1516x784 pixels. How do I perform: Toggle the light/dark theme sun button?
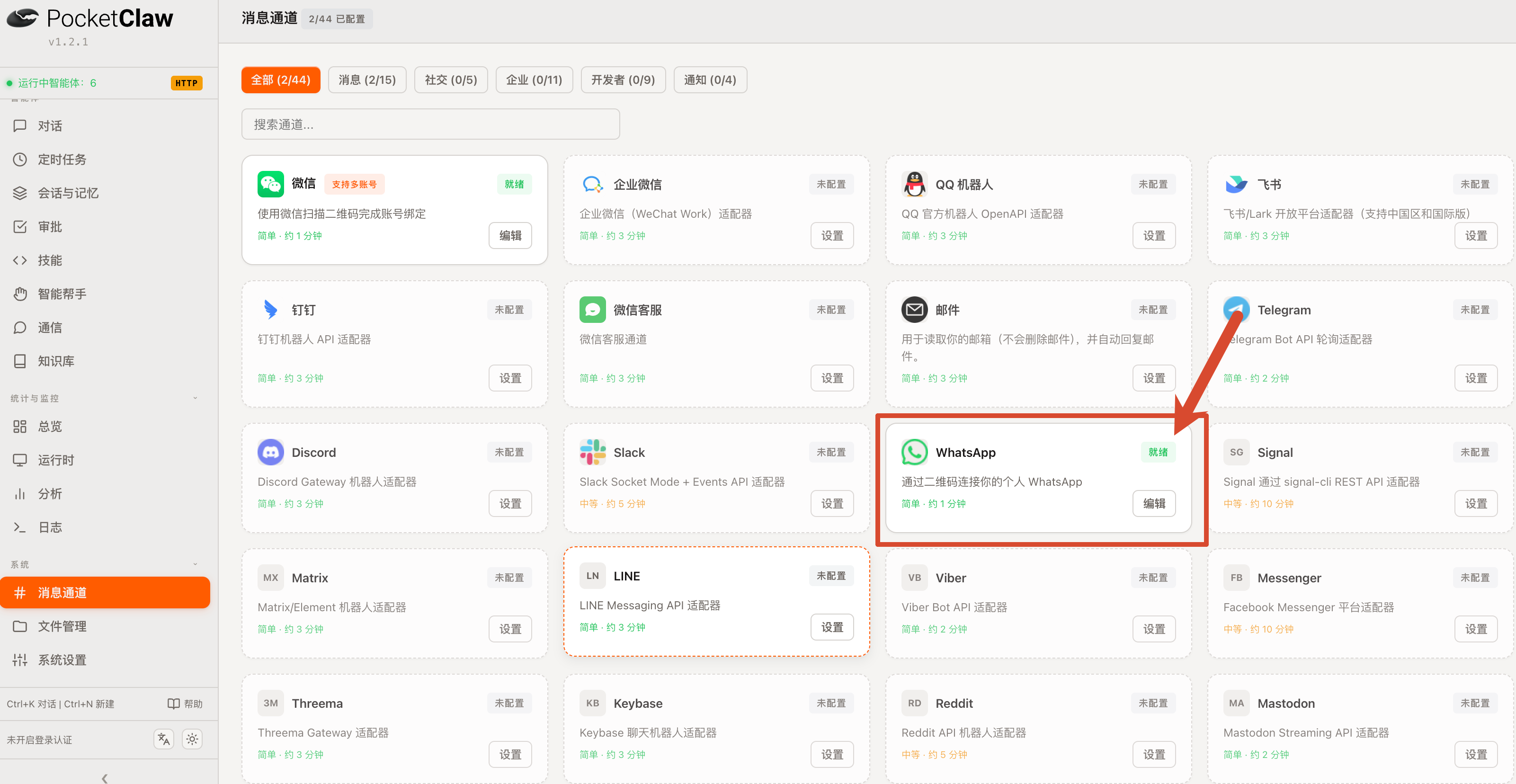coord(192,739)
